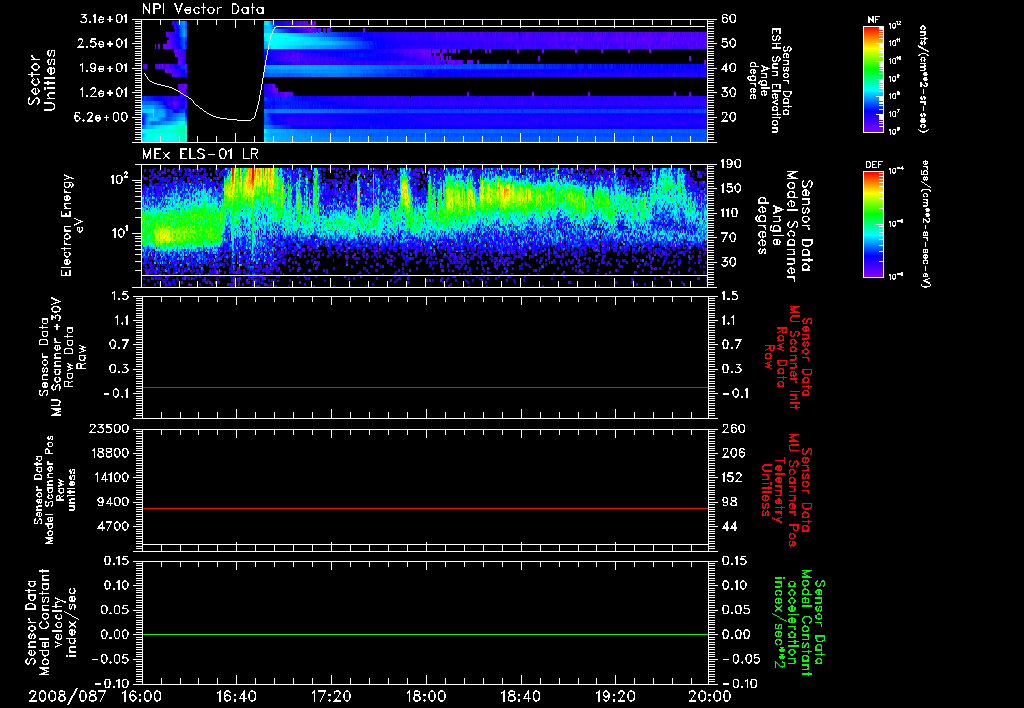Click the 18:40 time tick label
The height and width of the screenshot is (708, 1024).
(x=520, y=696)
